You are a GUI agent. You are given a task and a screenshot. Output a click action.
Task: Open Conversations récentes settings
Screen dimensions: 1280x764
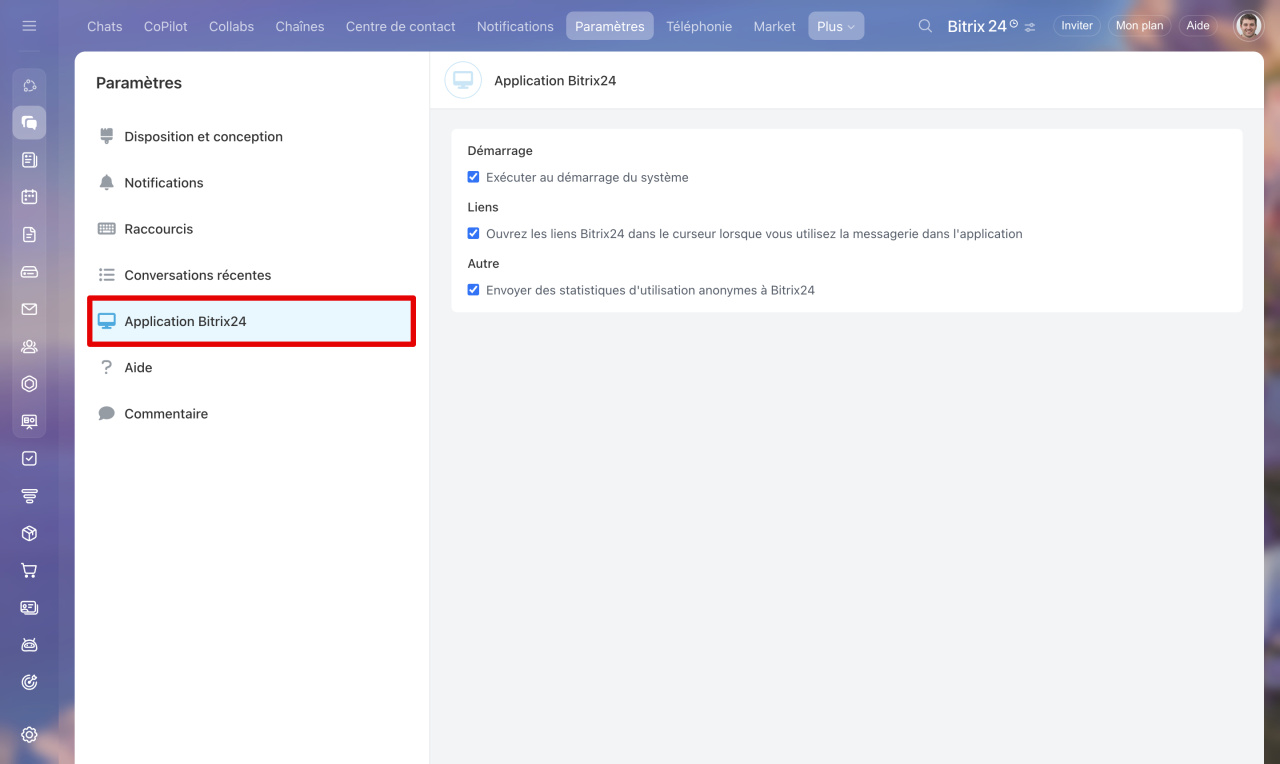(x=251, y=275)
